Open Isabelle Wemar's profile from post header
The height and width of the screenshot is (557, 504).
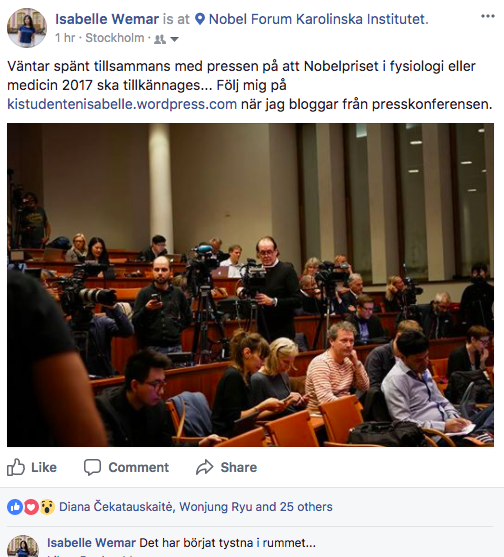107,19
